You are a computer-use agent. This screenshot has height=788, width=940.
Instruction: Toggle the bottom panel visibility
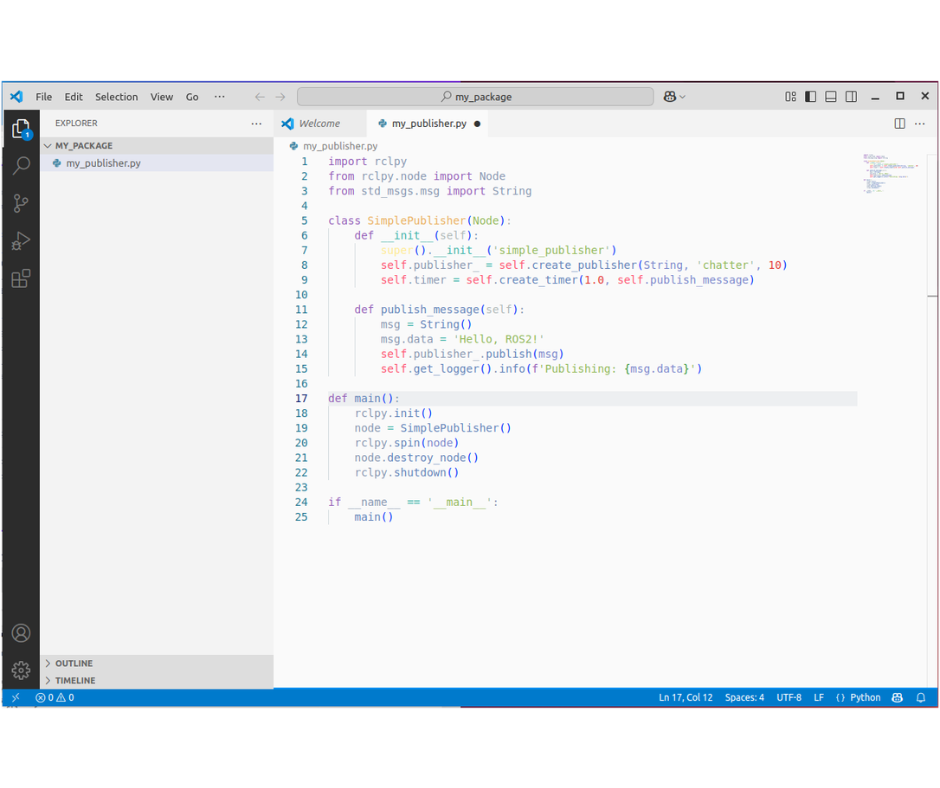click(831, 97)
